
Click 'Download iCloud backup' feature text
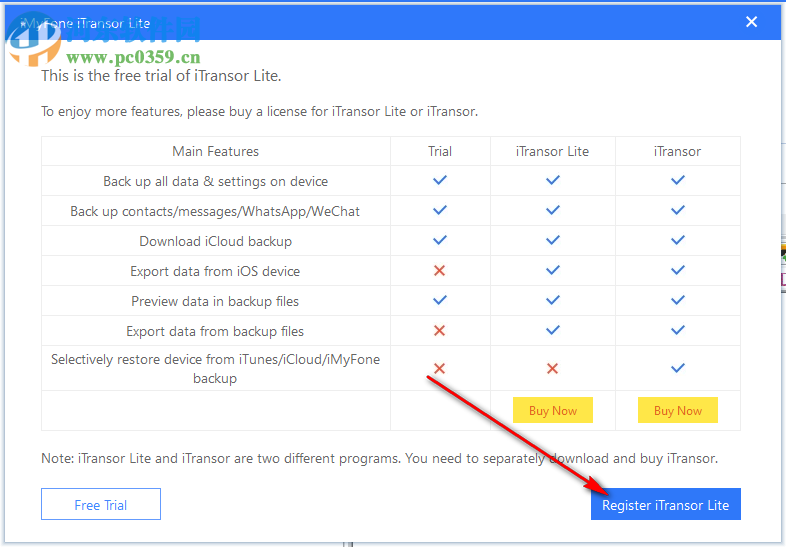[x=216, y=241]
